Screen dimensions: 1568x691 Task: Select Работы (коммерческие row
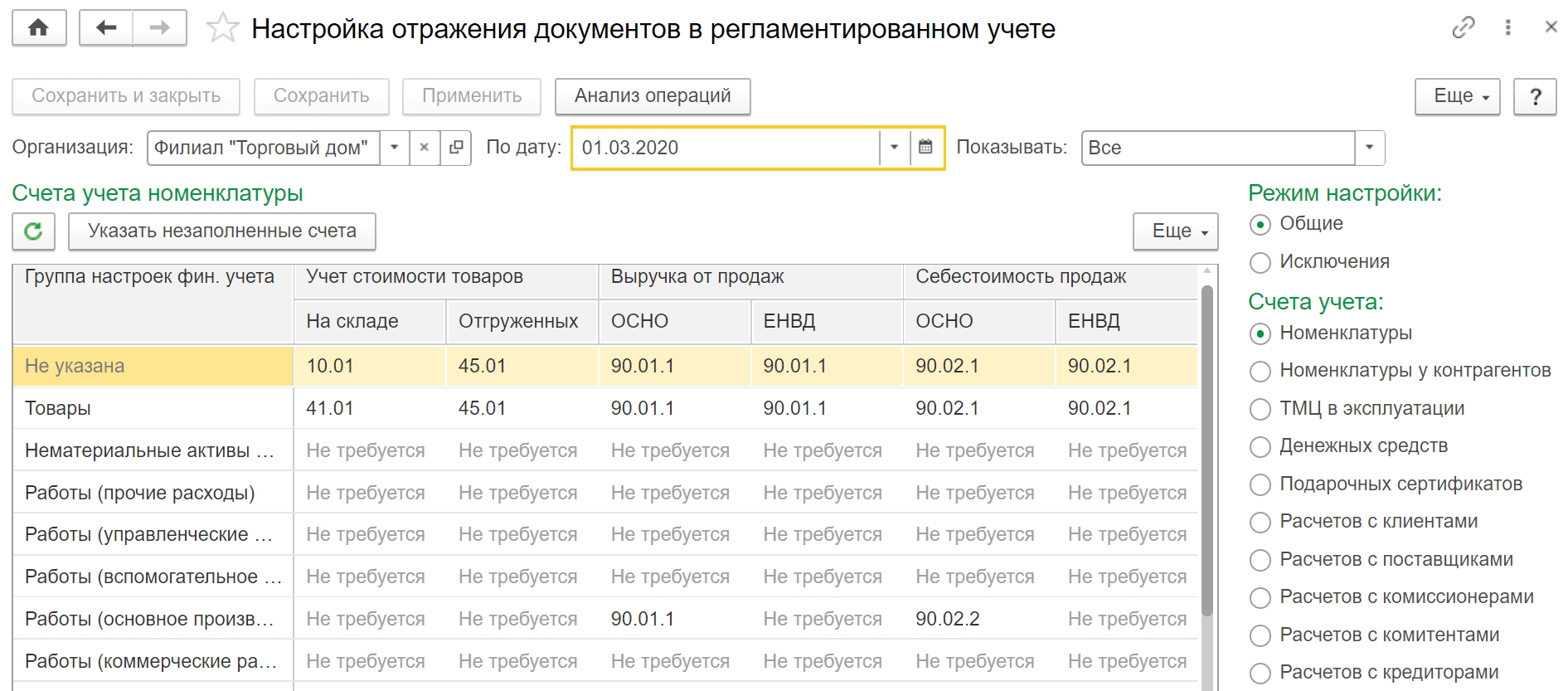point(605,661)
